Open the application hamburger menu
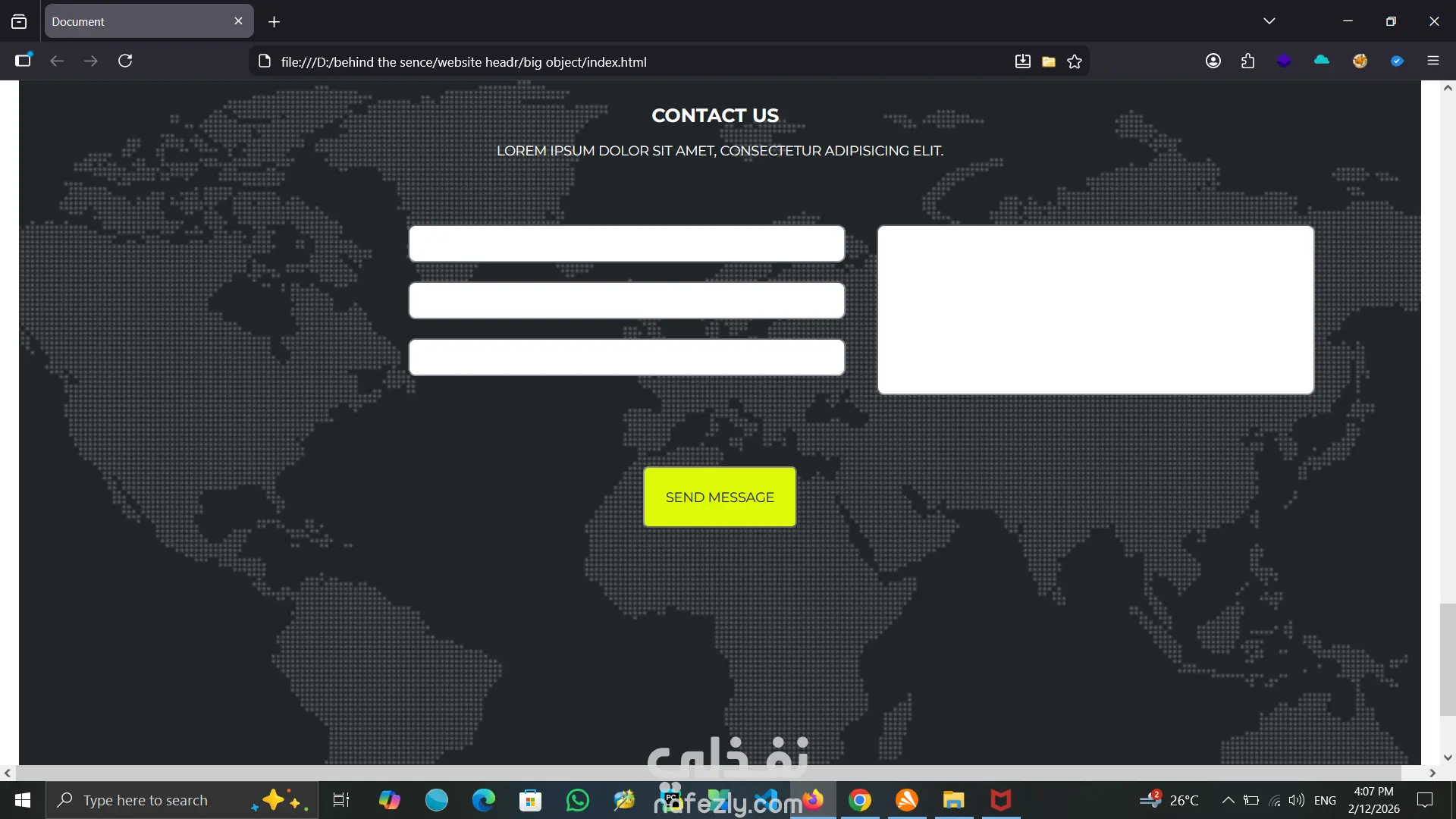Screen dimensions: 1456x819 [1433, 61]
